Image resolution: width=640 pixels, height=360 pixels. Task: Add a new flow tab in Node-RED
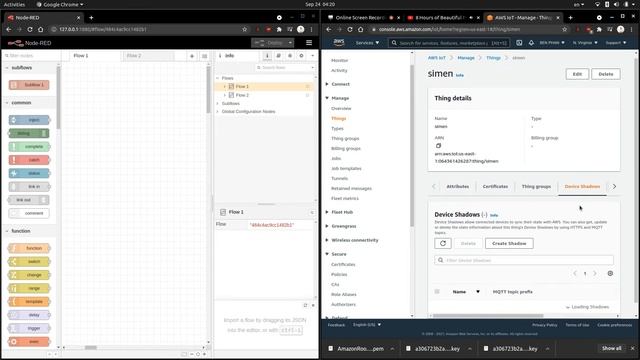pos(192,56)
